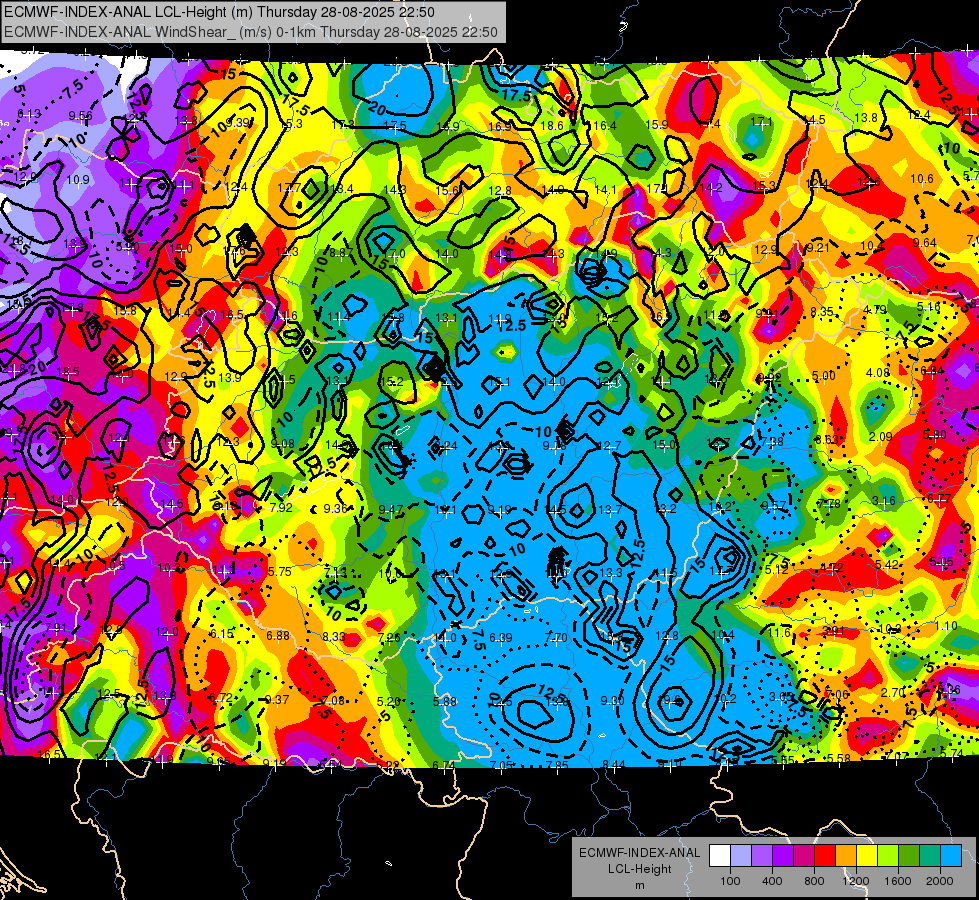Viewport: 979px width, 900px height.
Task: Click the wind shear value 18.5
Action: (67, 372)
